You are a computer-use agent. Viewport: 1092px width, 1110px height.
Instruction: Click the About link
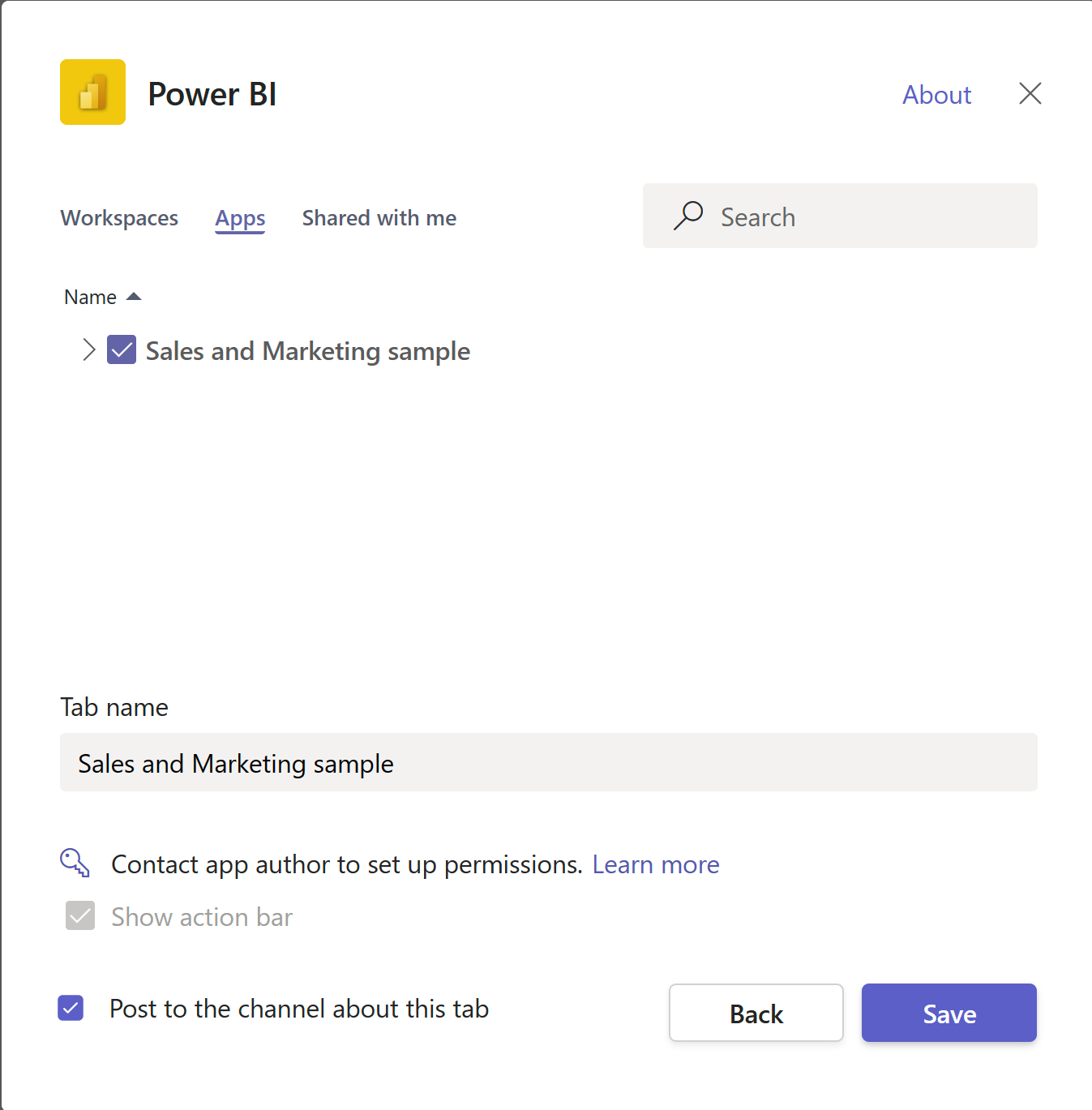936,95
